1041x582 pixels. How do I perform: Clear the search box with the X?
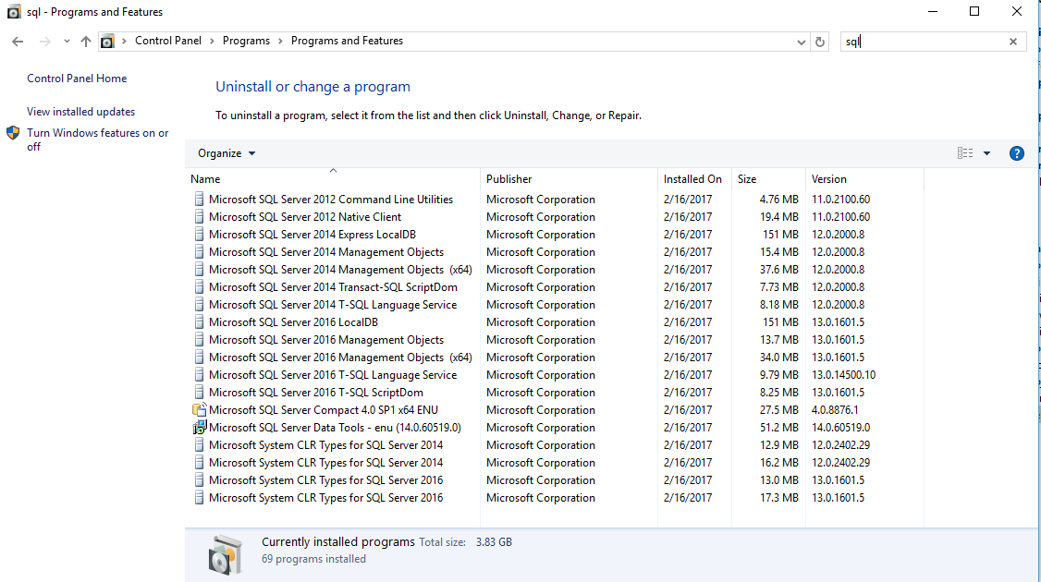click(x=1013, y=42)
